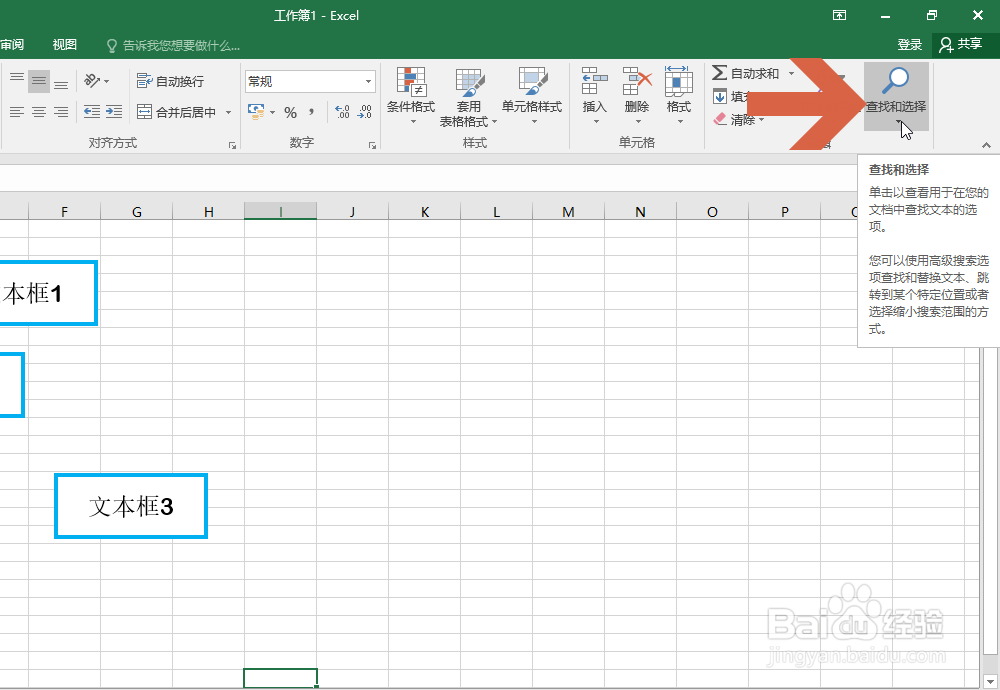
Task: Apply accounting number format
Action: (256, 112)
